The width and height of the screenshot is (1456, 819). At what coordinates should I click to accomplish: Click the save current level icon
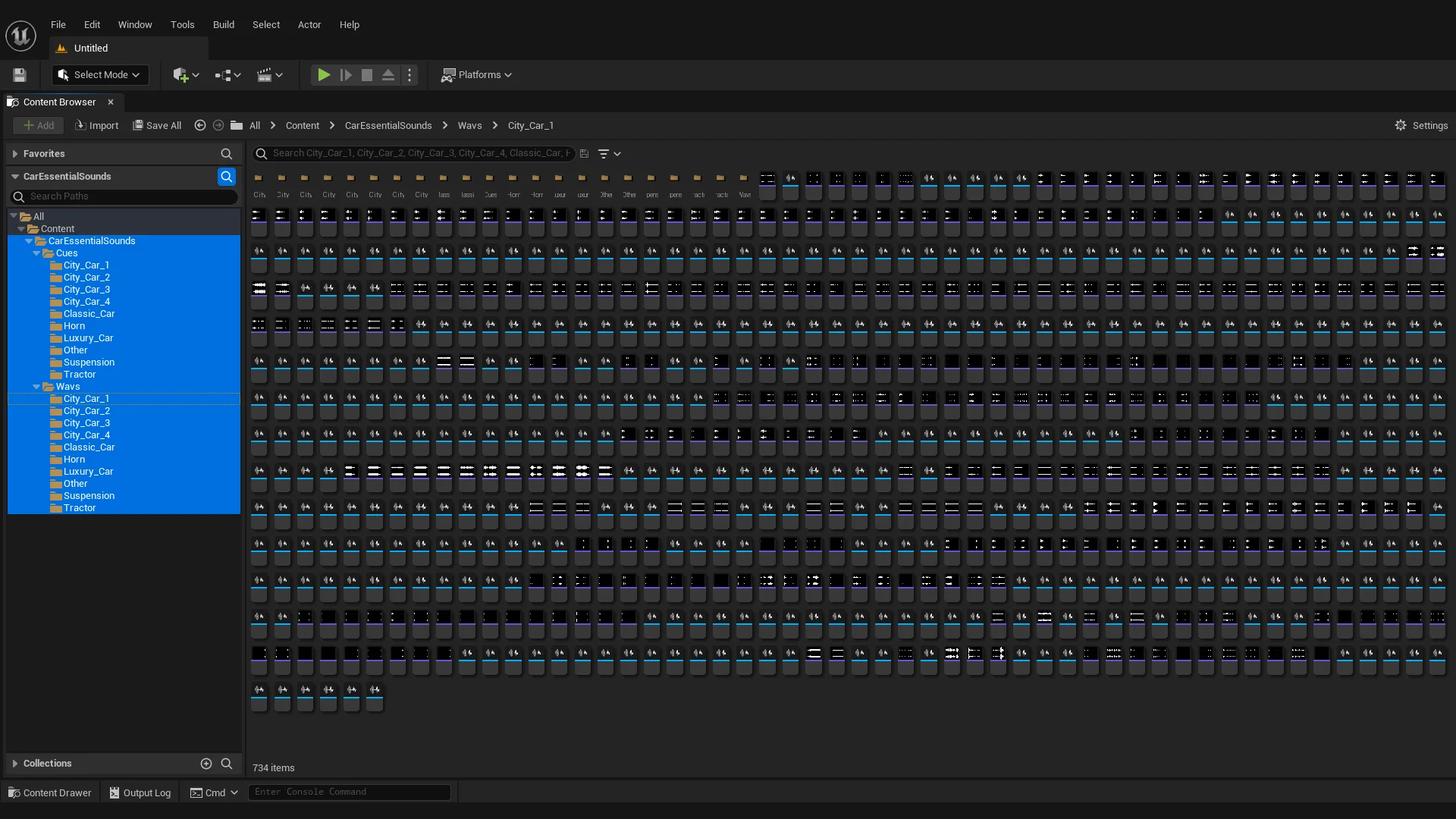[x=20, y=75]
